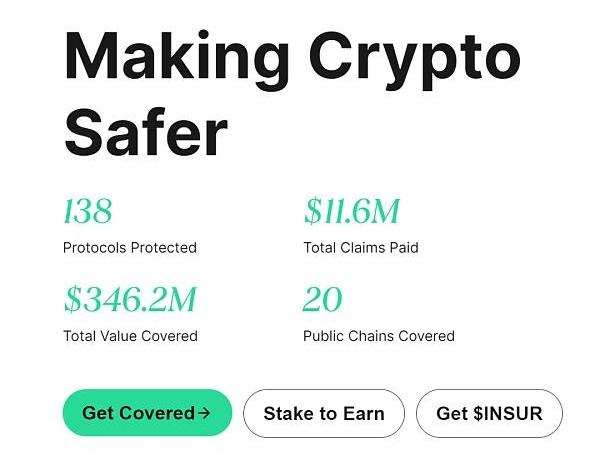
Task: Click the dollar sign before 346.2M
Action: [x=73, y=299]
